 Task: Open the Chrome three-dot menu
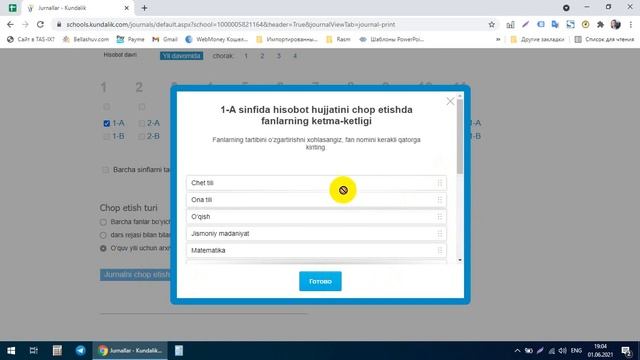pos(631,24)
